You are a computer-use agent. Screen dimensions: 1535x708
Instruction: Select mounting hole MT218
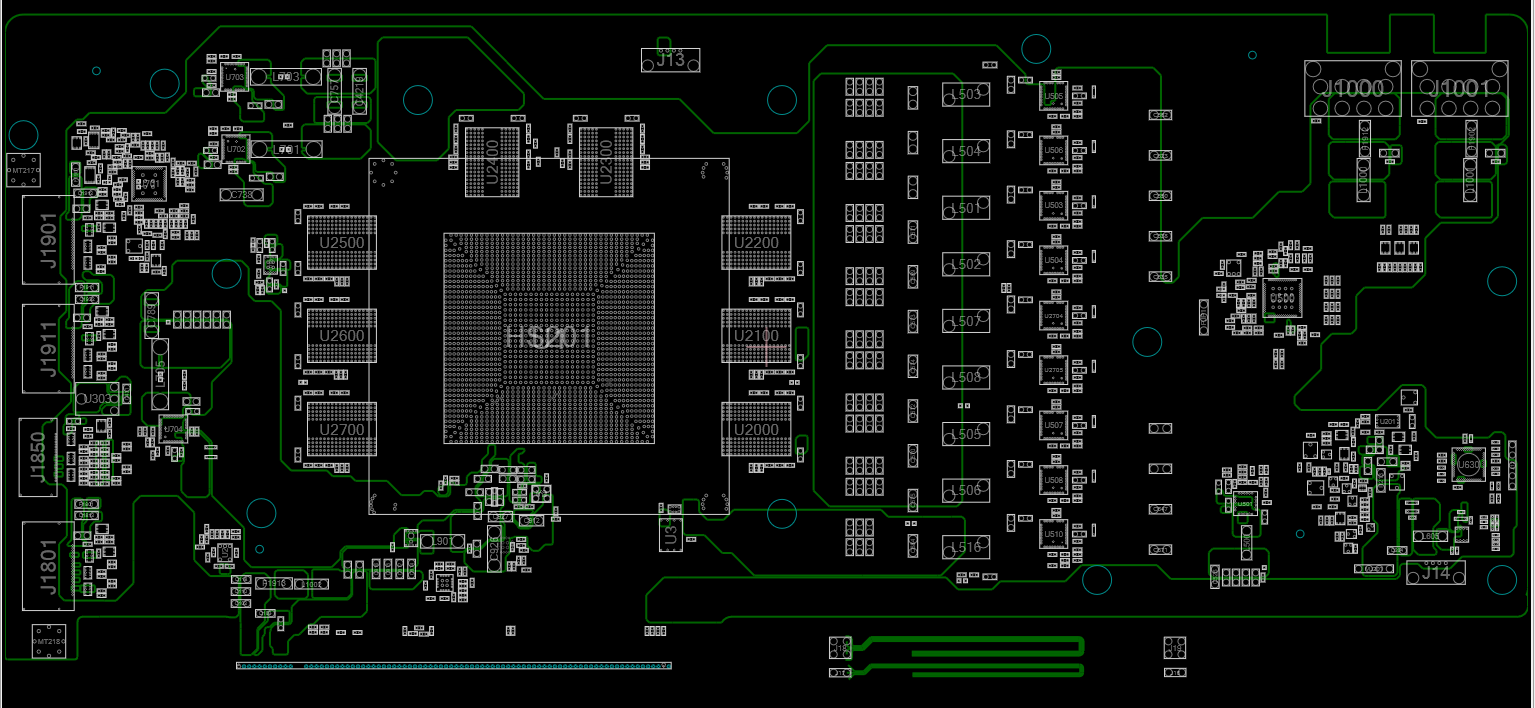point(49,641)
